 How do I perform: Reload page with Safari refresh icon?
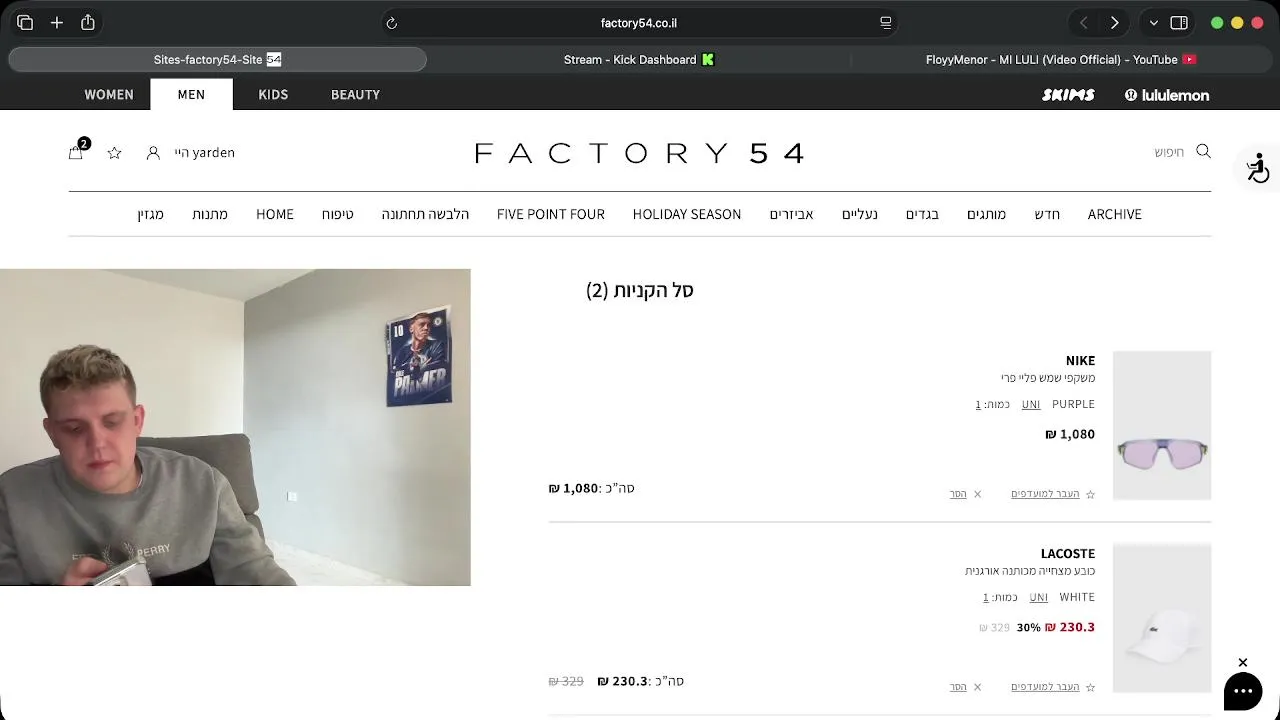(392, 23)
